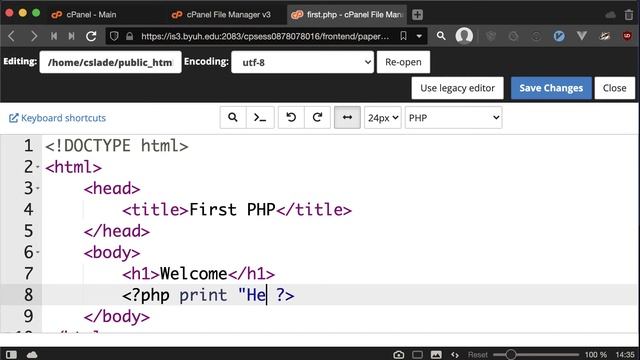
Task: Bookmark this page icon
Action: click(403, 36)
